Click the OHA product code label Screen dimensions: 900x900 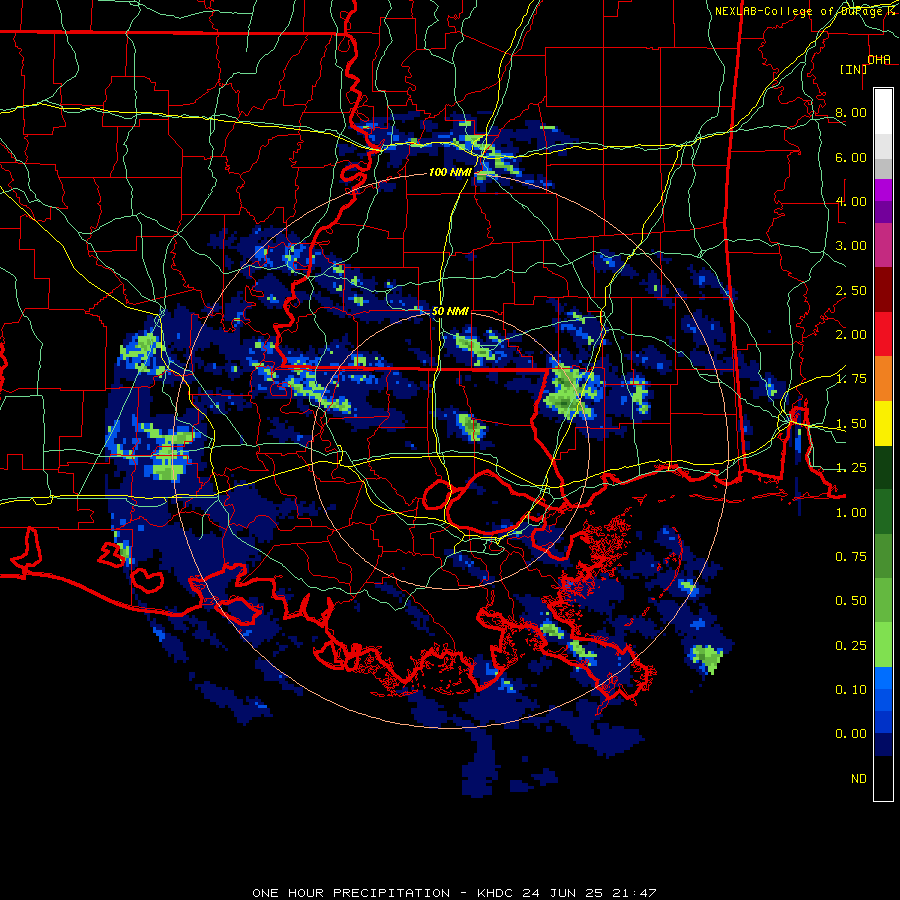click(x=879, y=59)
